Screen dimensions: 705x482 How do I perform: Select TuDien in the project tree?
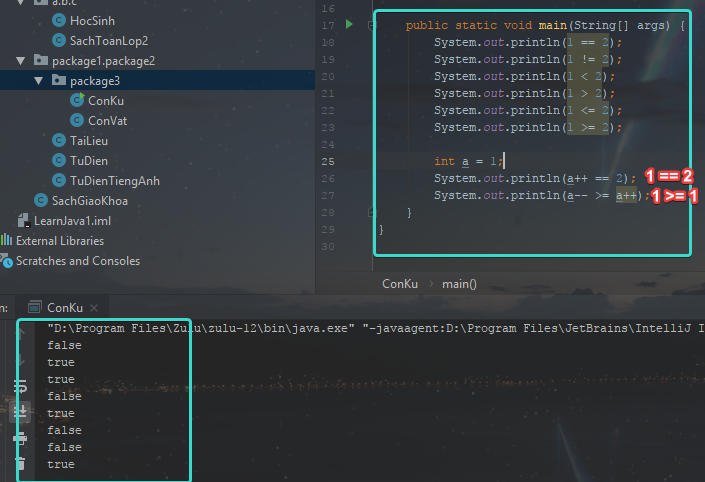tap(89, 161)
